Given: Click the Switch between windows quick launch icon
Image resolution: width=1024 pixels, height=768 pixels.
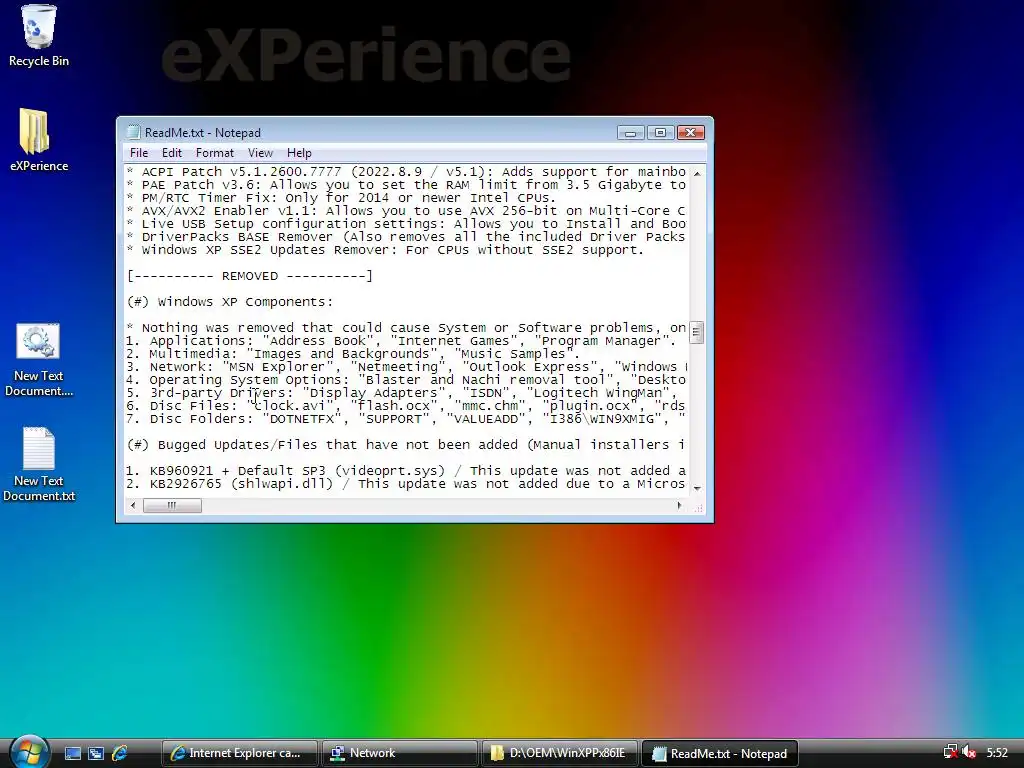Looking at the screenshot, I should pos(96,753).
